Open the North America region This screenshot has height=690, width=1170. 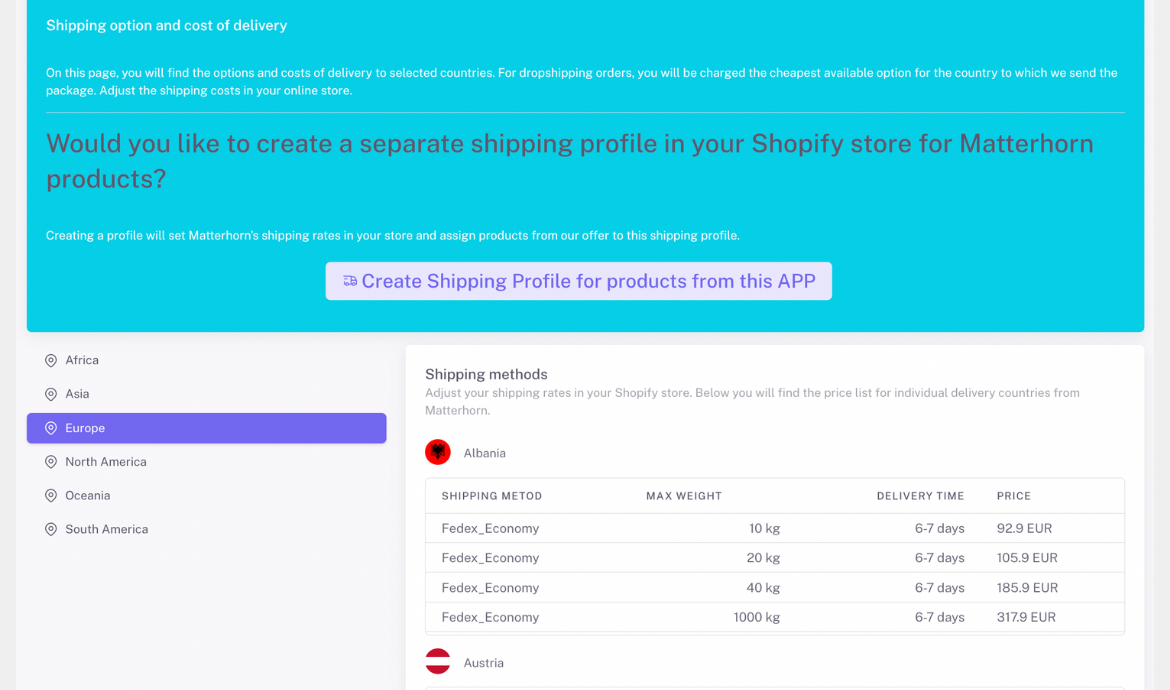pyautogui.click(x=207, y=462)
